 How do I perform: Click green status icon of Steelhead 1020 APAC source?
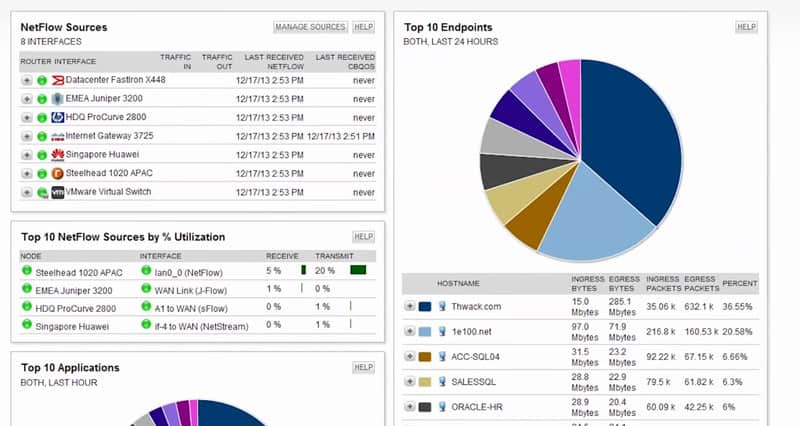coord(42,173)
